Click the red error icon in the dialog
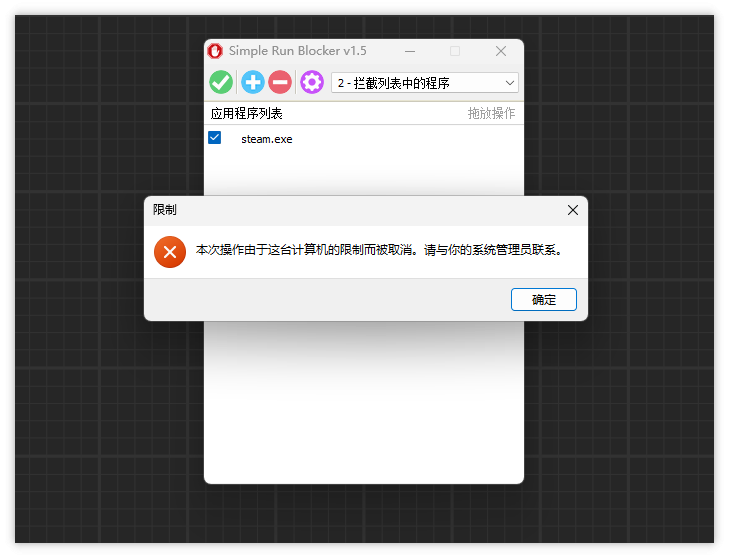729x558 pixels. [x=170, y=251]
